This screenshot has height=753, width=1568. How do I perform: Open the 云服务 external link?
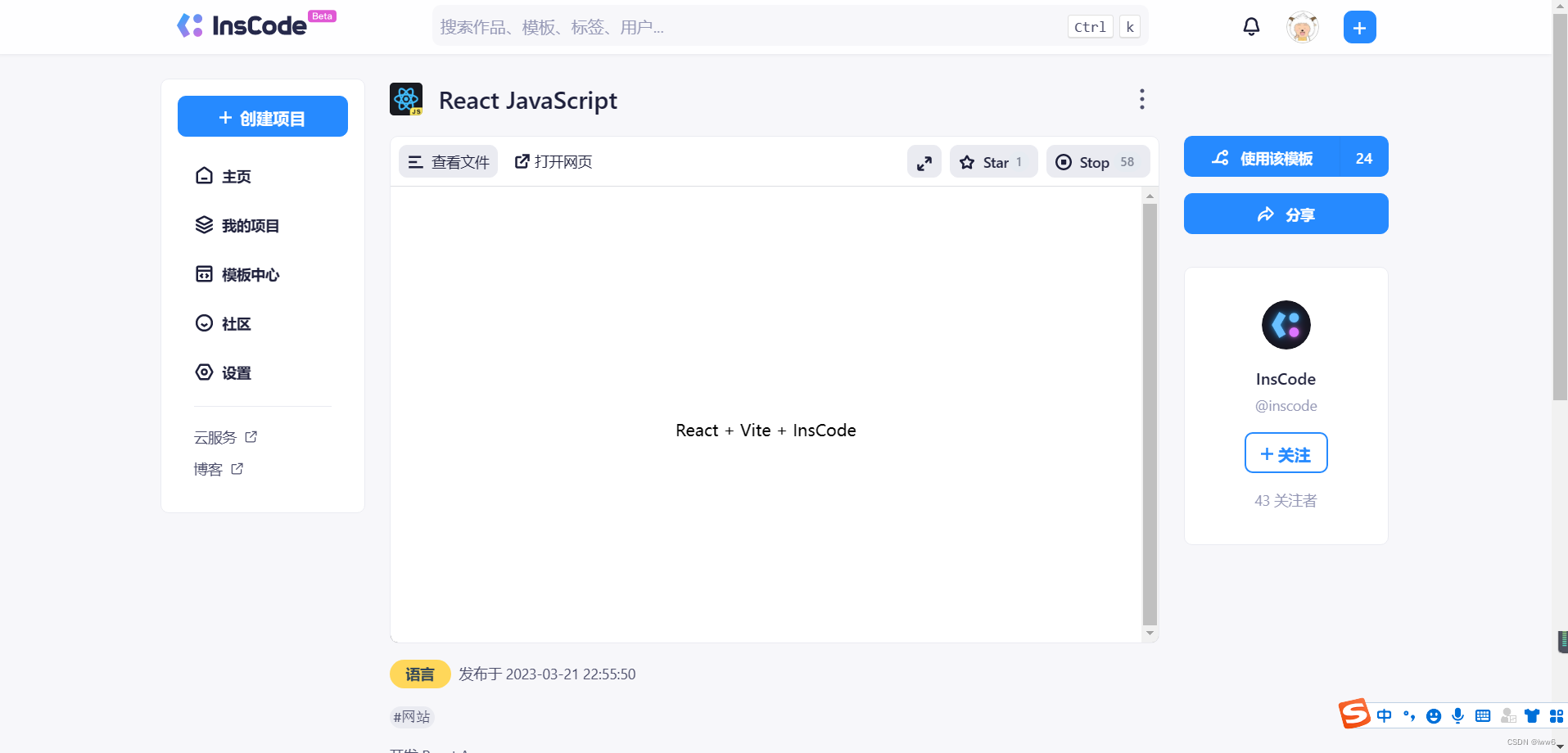225,438
